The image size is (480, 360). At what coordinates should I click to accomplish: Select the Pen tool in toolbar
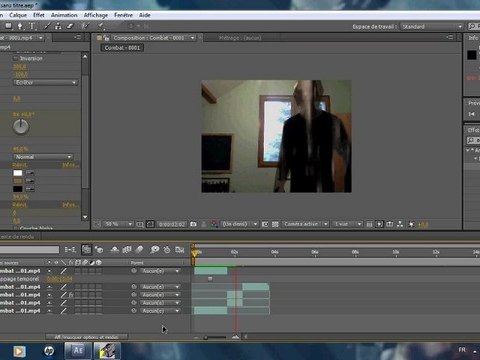pos(20,26)
